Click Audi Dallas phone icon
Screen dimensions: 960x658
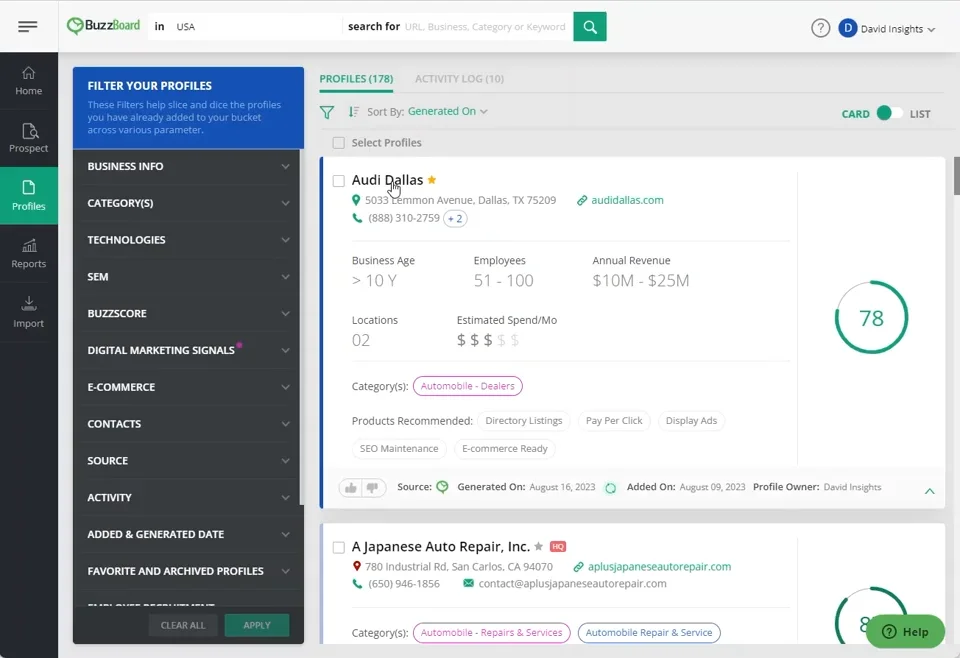click(x=357, y=218)
